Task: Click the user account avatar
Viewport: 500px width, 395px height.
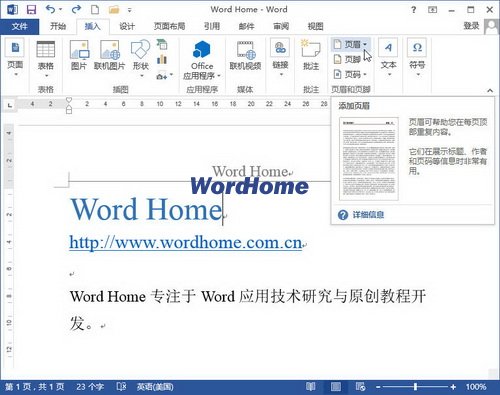Action: click(491, 27)
